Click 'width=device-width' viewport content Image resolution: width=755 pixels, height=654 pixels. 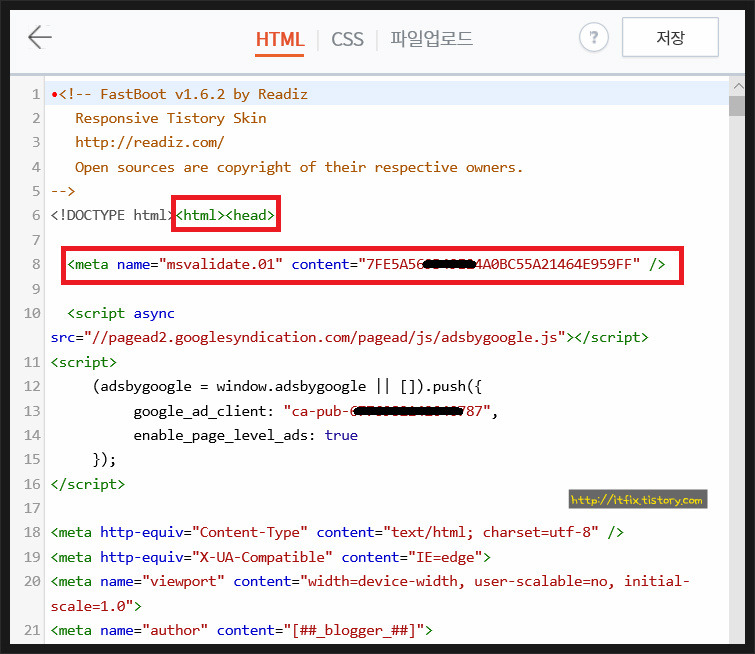[383, 582]
